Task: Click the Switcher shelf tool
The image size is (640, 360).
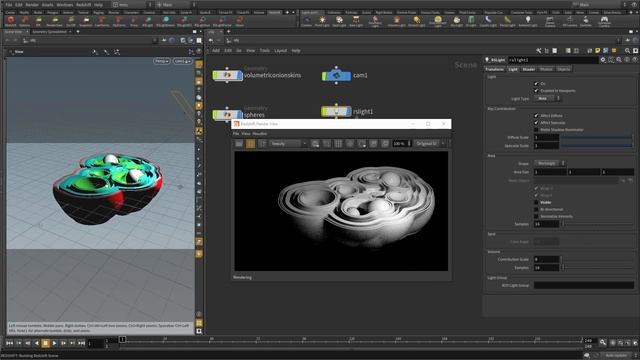Action: 586,21
